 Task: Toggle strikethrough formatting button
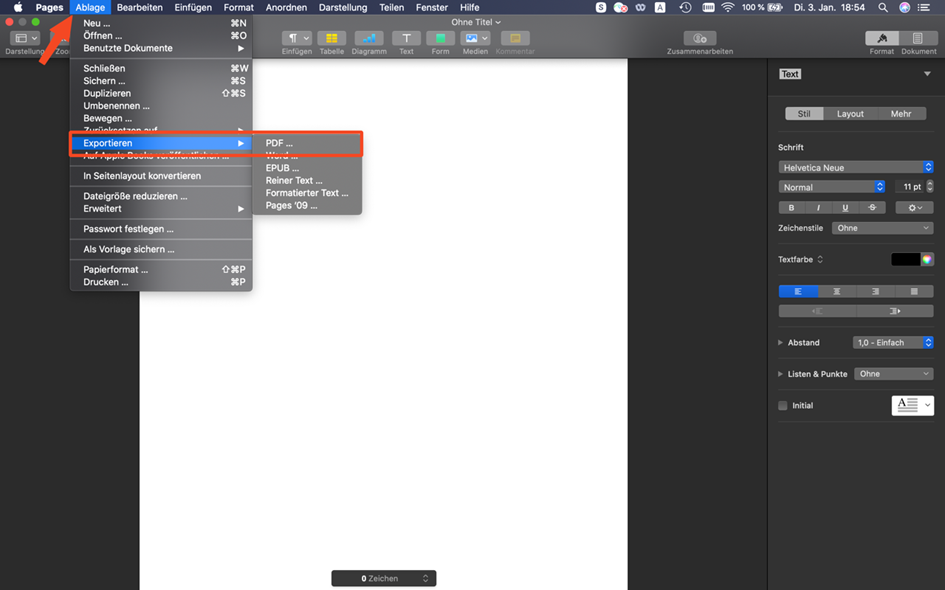click(872, 207)
